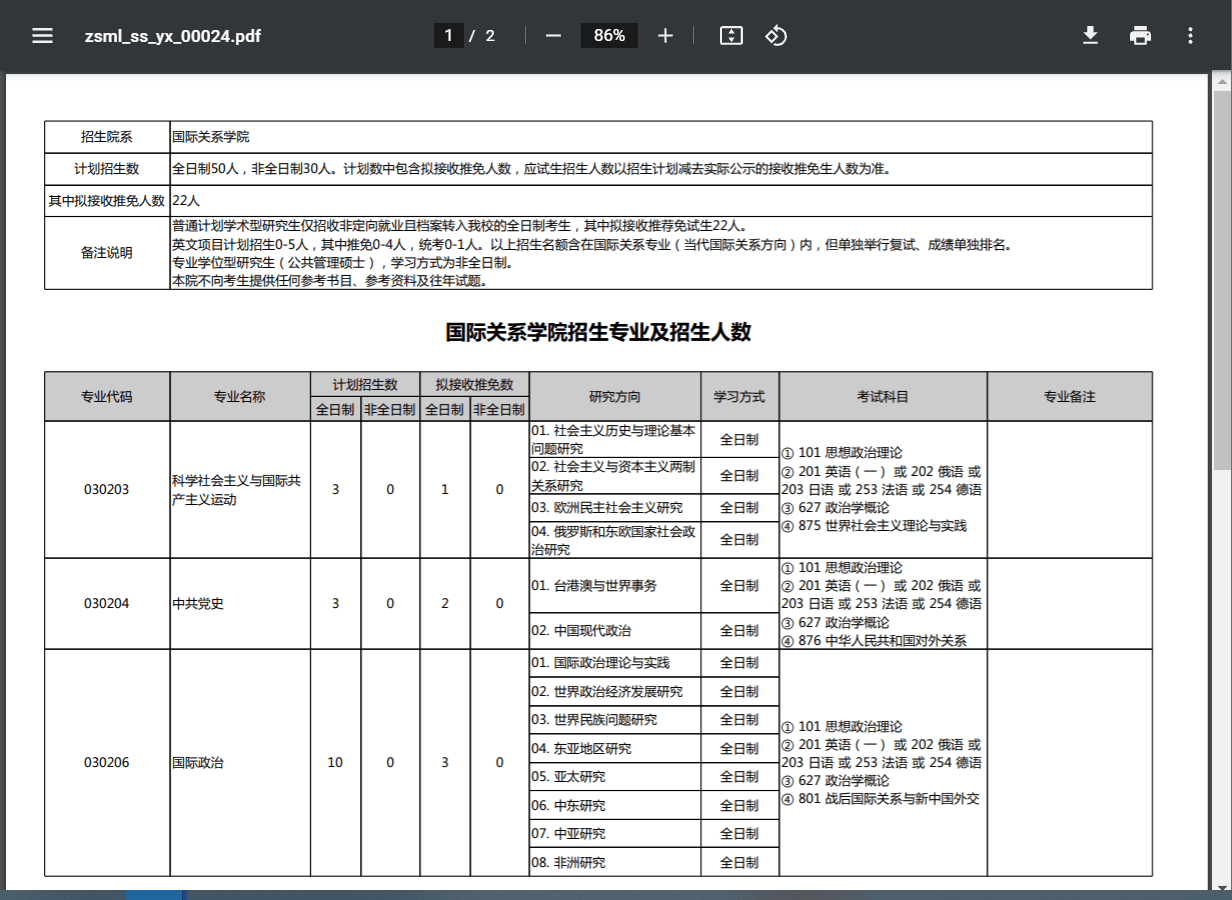Click the zoom in plus button
This screenshot has height=900, width=1232.
tap(665, 36)
